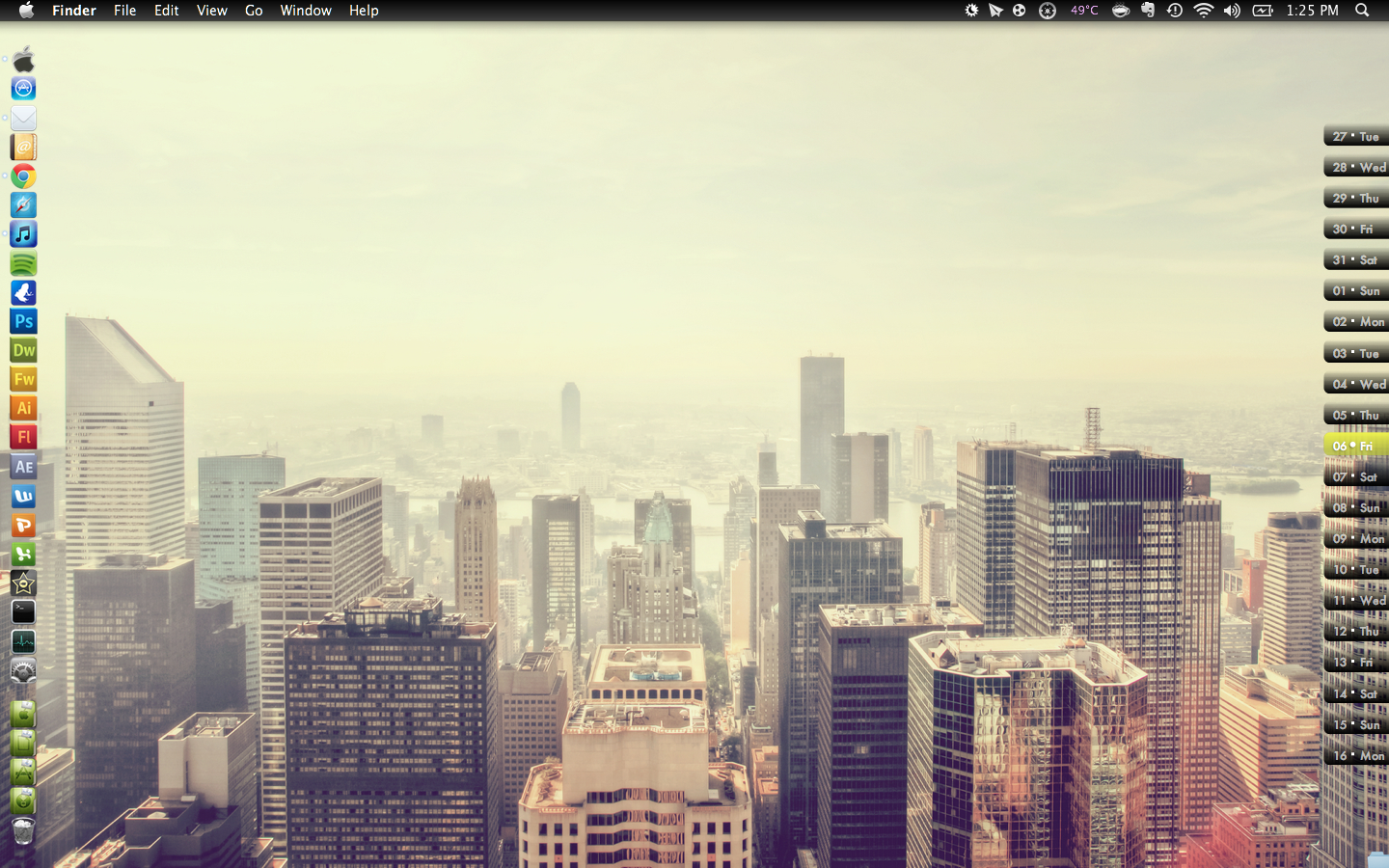1389x868 pixels.
Task: Select 09 Mon in the calendar widget
Action: [1356, 538]
